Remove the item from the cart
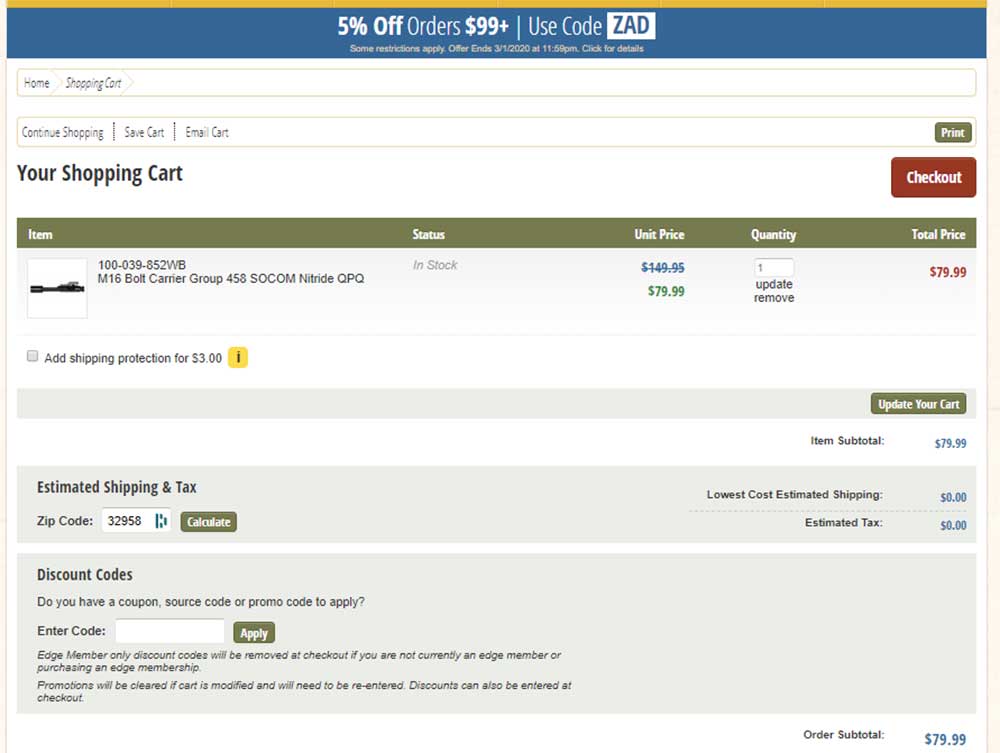The width and height of the screenshot is (1000, 753). click(x=774, y=298)
